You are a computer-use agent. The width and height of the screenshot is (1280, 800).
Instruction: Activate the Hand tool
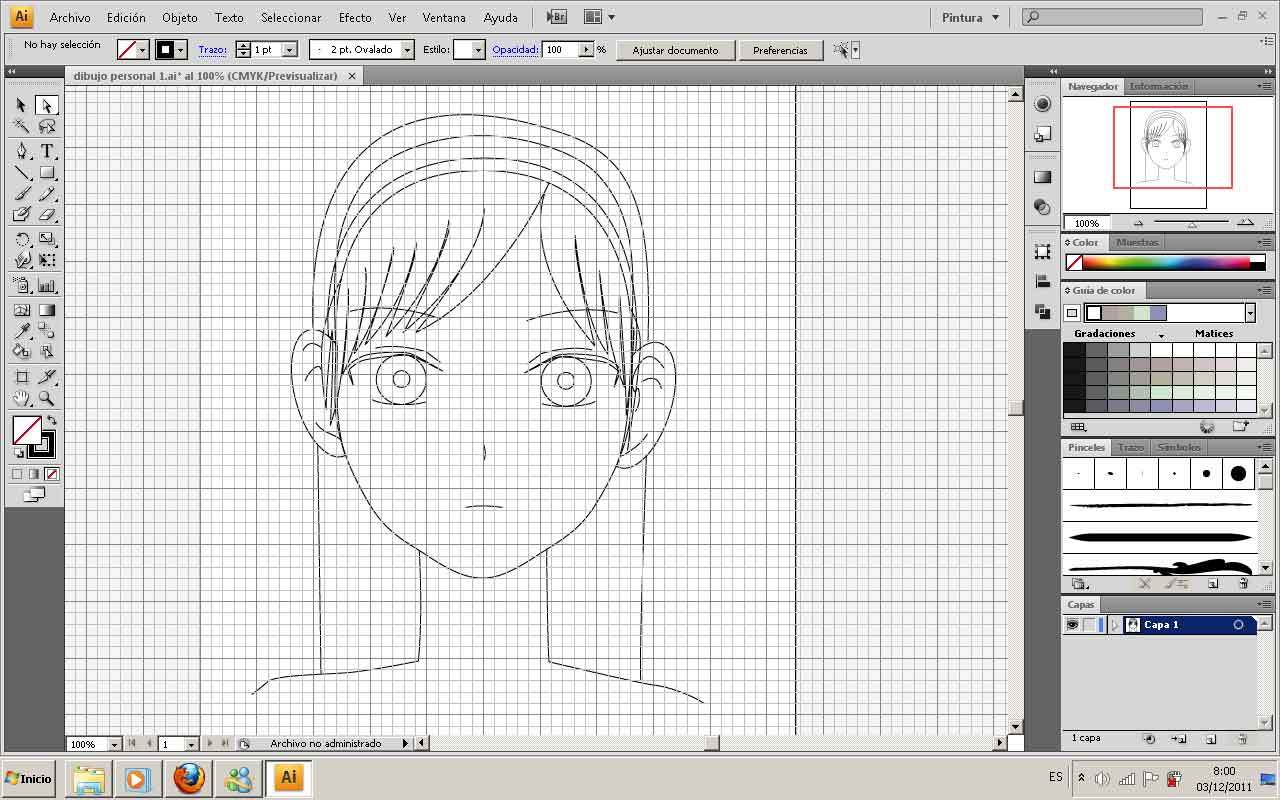tap(21, 398)
